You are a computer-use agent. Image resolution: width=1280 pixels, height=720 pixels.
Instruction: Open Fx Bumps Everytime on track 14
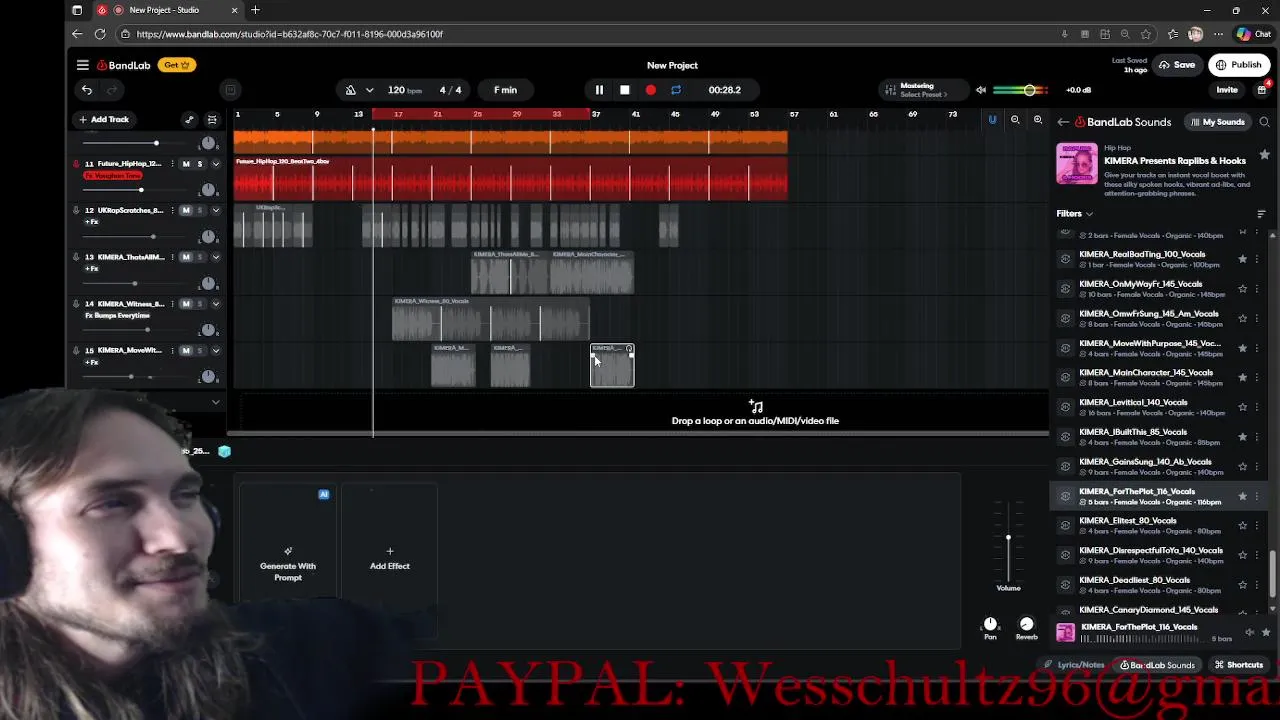[x=117, y=315]
